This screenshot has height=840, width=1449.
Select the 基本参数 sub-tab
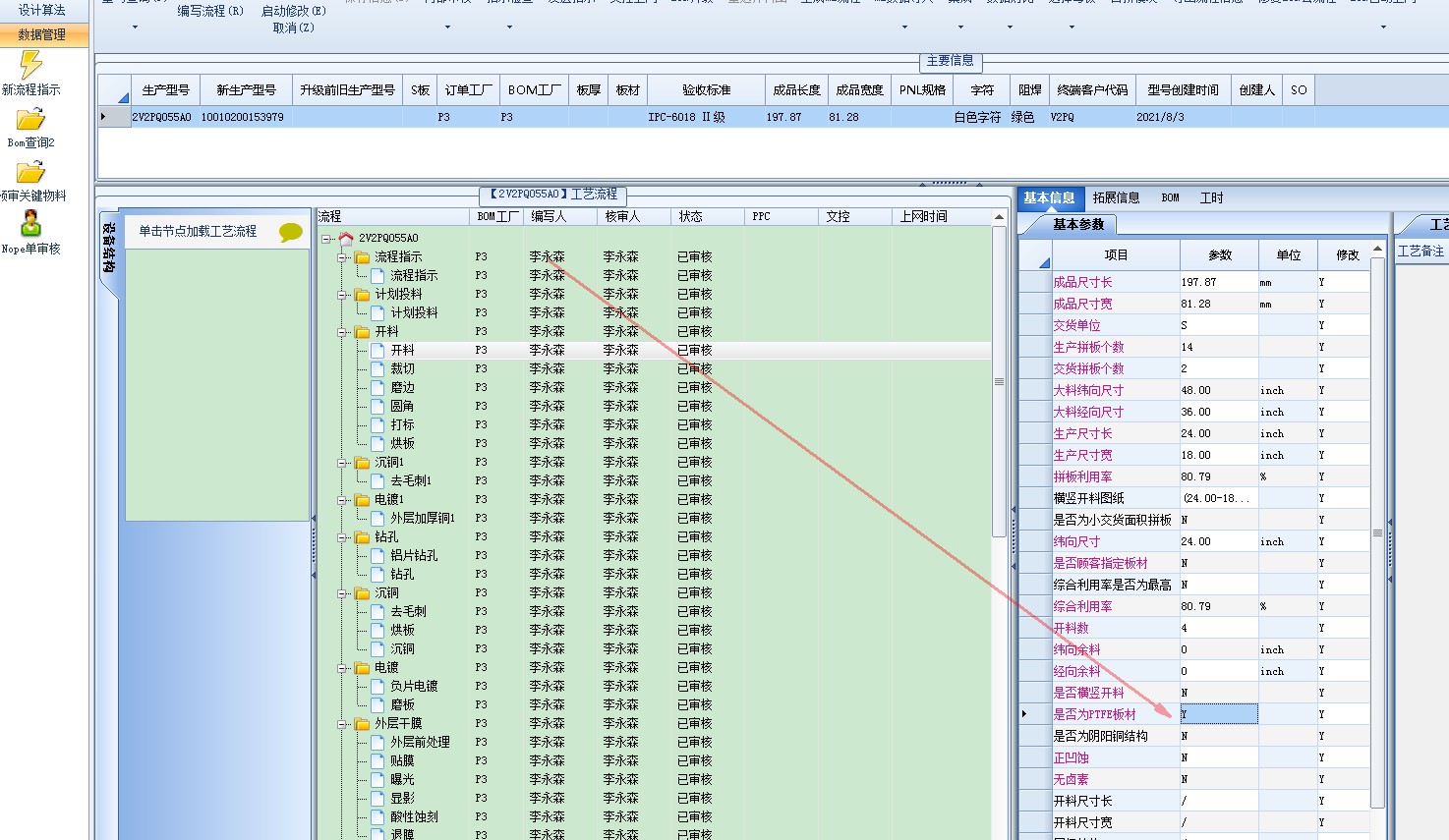[x=1078, y=224]
